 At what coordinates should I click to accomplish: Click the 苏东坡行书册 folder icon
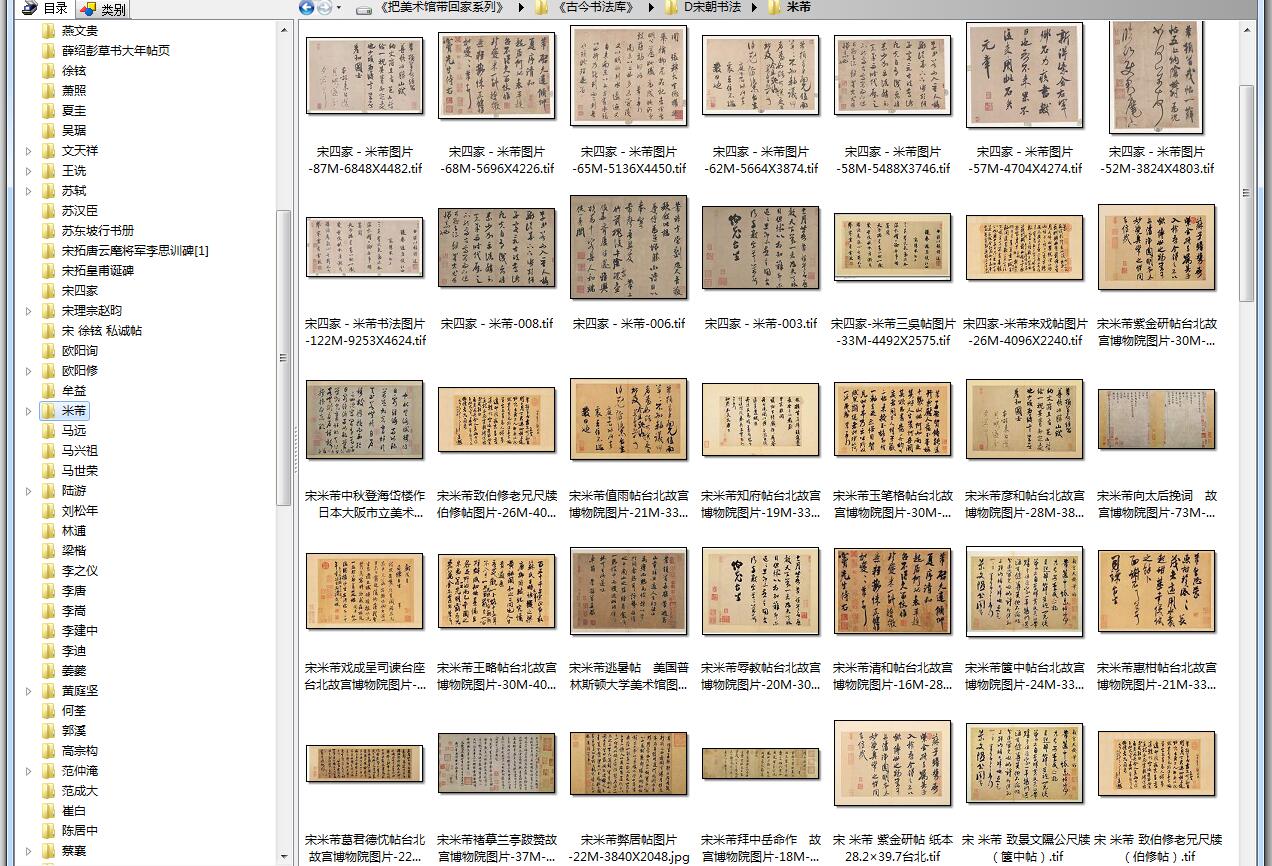[48, 230]
